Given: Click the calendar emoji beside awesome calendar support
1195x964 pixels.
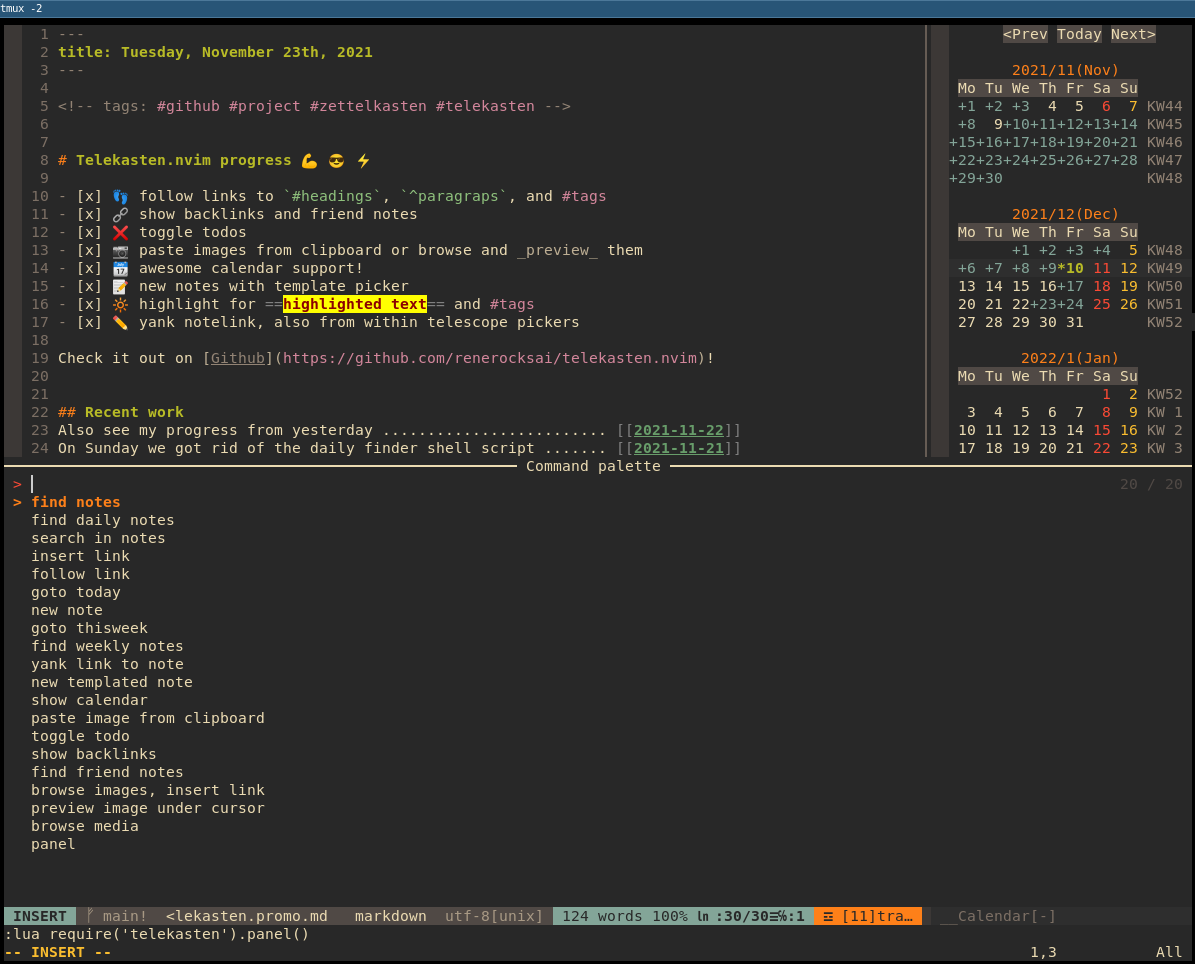Looking at the screenshot, I should click(x=121, y=268).
